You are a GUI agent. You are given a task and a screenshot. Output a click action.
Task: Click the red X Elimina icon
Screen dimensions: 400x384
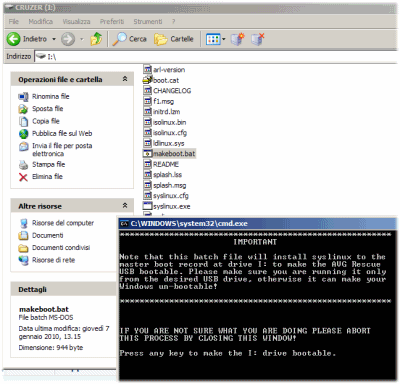click(x=23, y=177)
